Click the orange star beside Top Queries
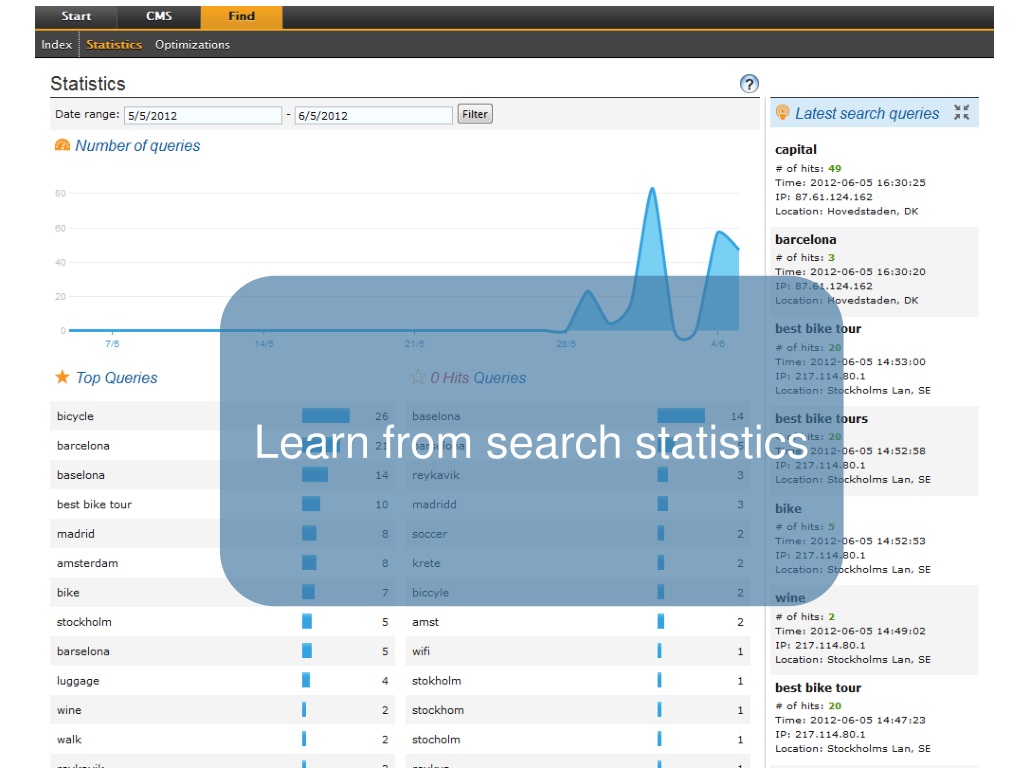The image size is (1024, 768). (62, 377)
